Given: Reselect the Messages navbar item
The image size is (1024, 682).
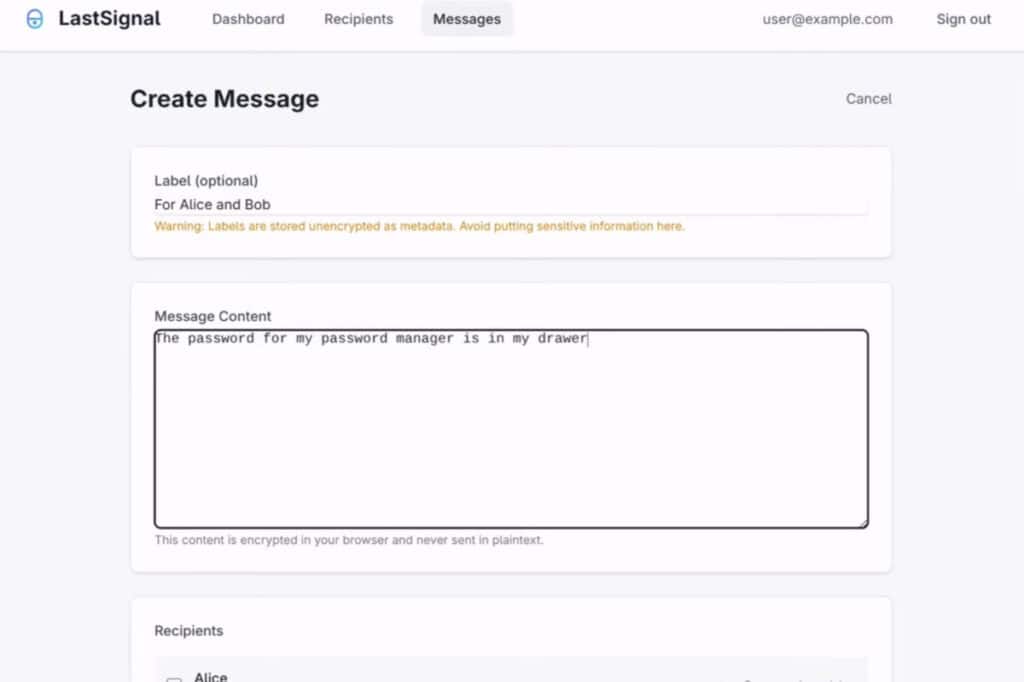Looking at the screenshot, I should tap(466, 18).
